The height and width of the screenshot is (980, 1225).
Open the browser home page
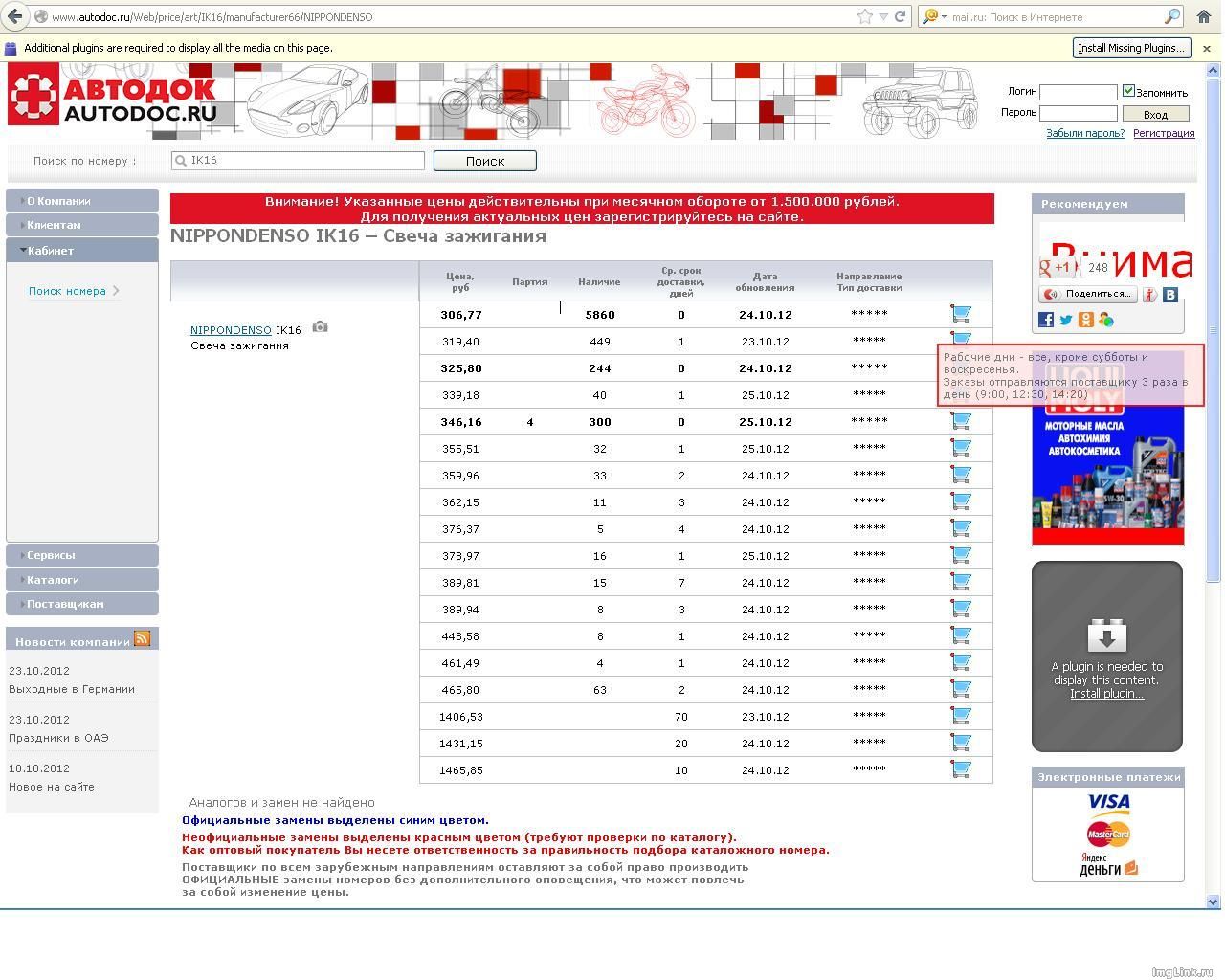point(1204,16)
